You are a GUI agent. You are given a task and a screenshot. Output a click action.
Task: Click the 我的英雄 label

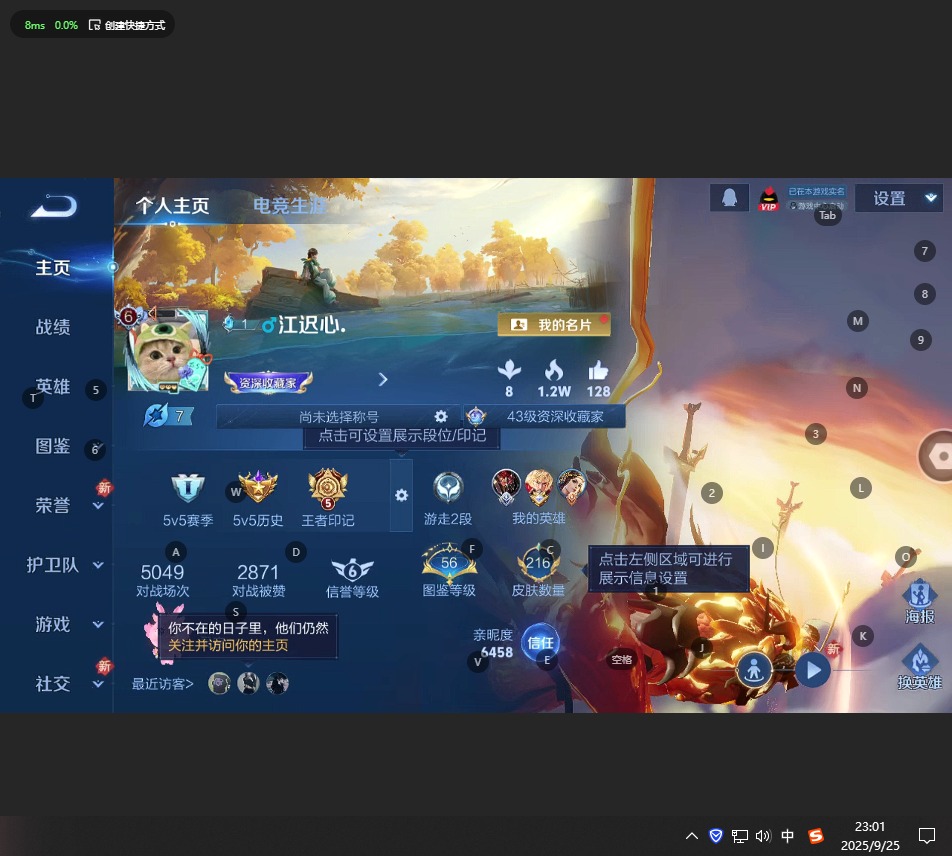point(539,518)
